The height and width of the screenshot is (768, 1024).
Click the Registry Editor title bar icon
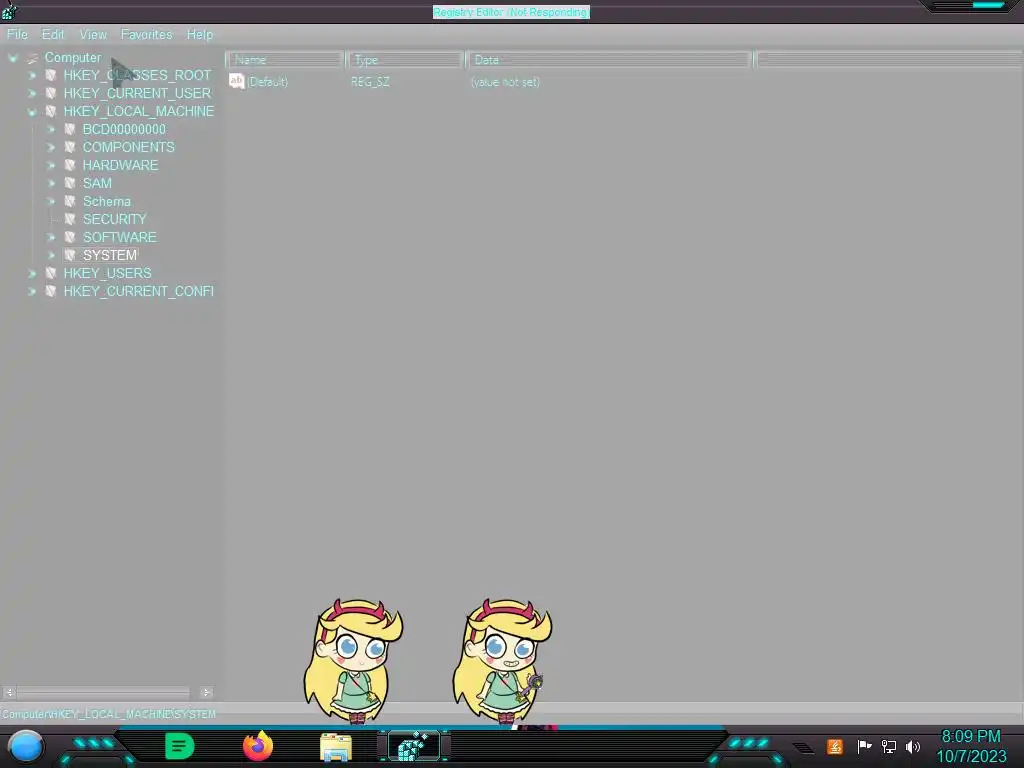point(9,11)
